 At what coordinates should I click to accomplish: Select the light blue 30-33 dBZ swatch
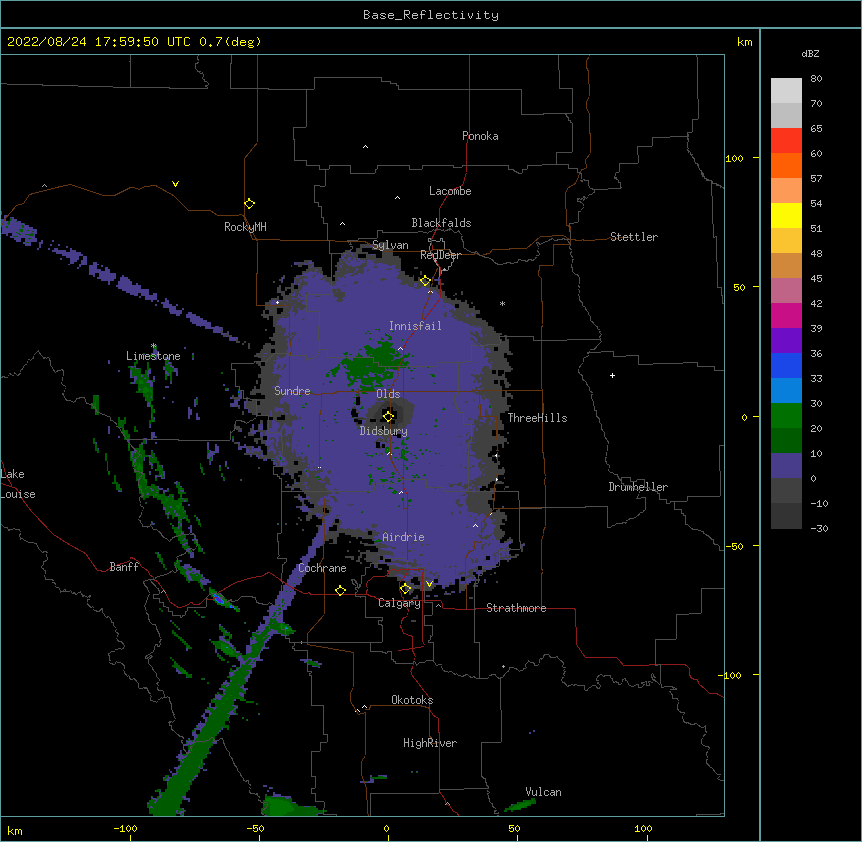pyautogui.click(x=786, y=391)
